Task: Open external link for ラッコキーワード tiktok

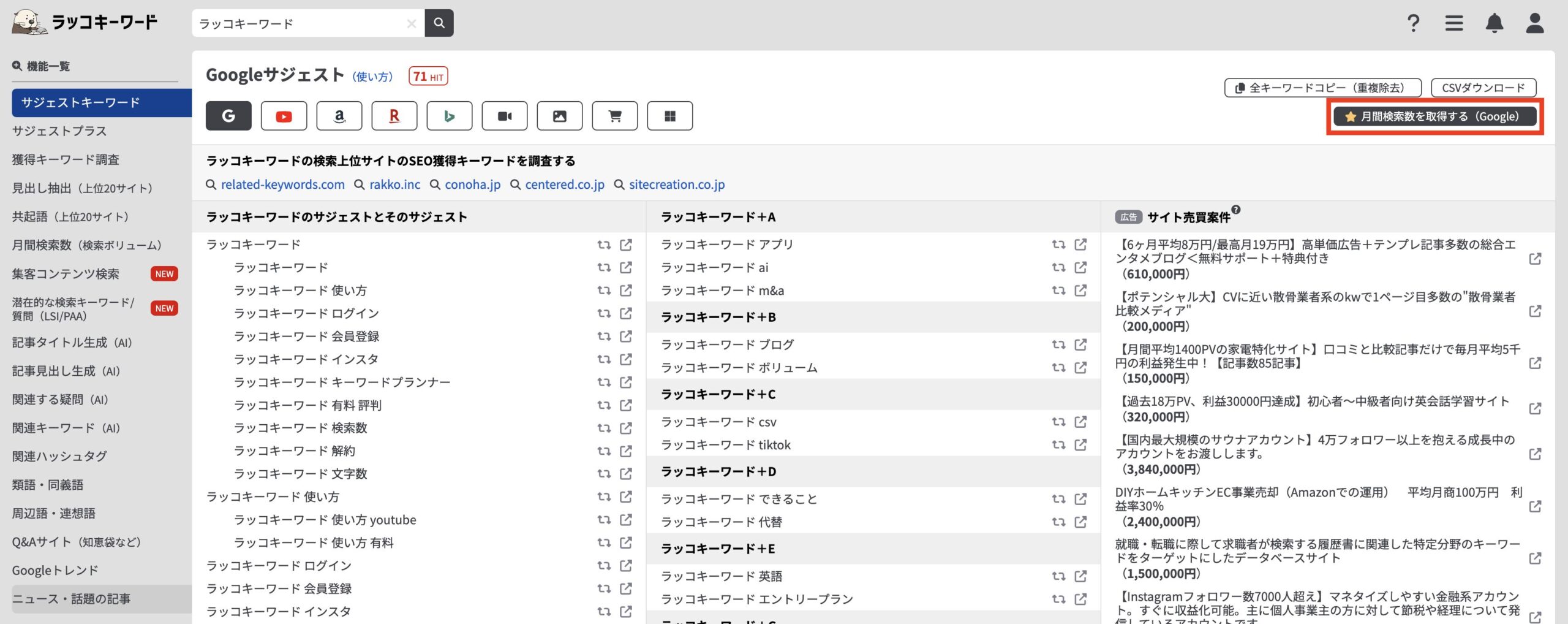Action: [x=1080, y=444]
